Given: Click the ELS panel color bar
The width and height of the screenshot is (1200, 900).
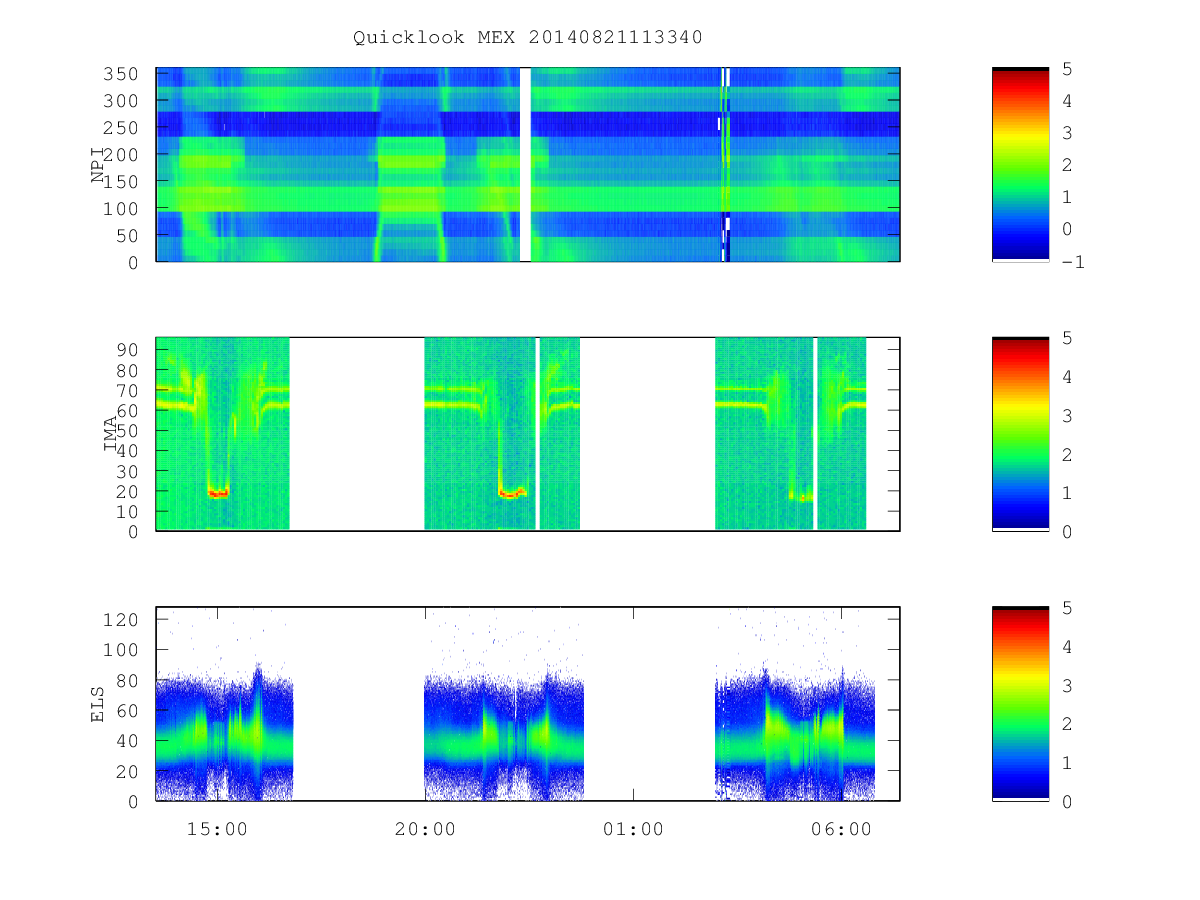Looking at the screenshot, I should click(x=1020, y=704).
